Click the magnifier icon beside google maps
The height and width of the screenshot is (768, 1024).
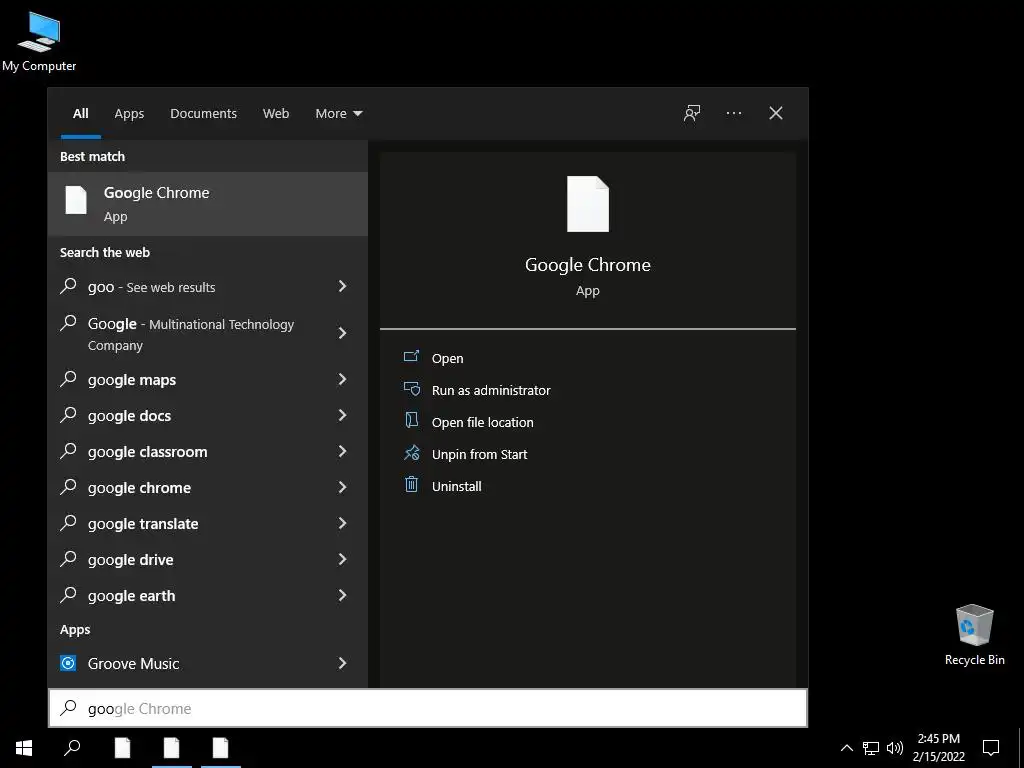pyautogui.click(x=68, y=378)
